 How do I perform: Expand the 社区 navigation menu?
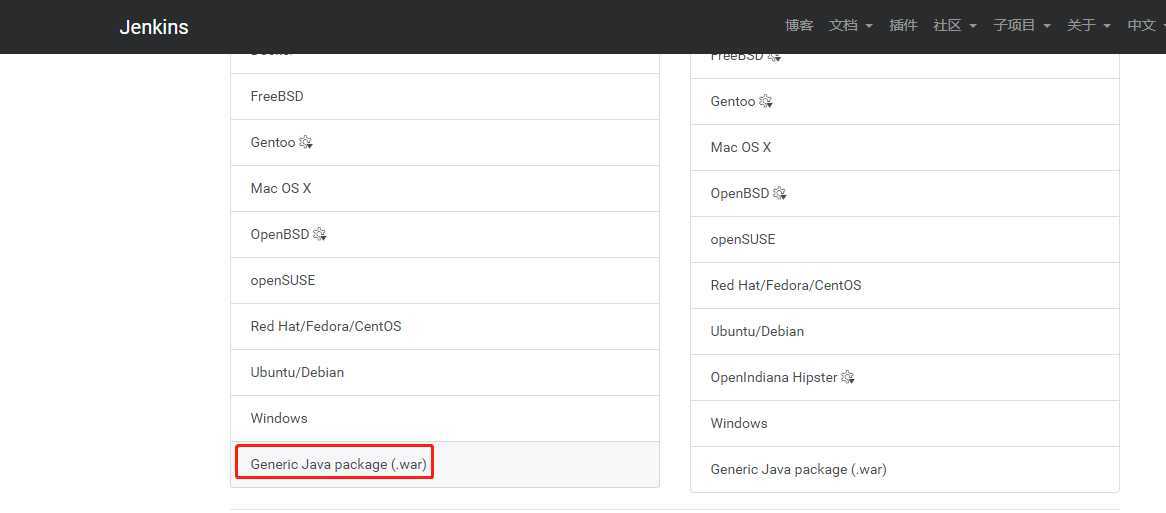[954, 26]
